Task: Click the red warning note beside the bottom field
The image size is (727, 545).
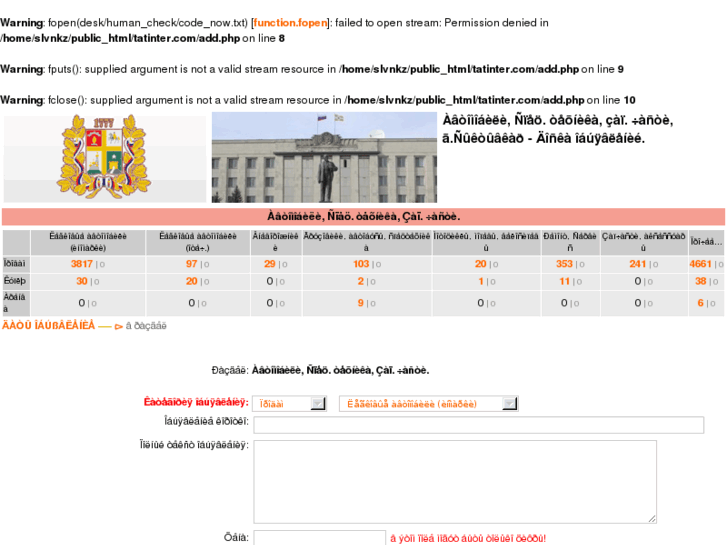Action: click(x=468, y=539)
